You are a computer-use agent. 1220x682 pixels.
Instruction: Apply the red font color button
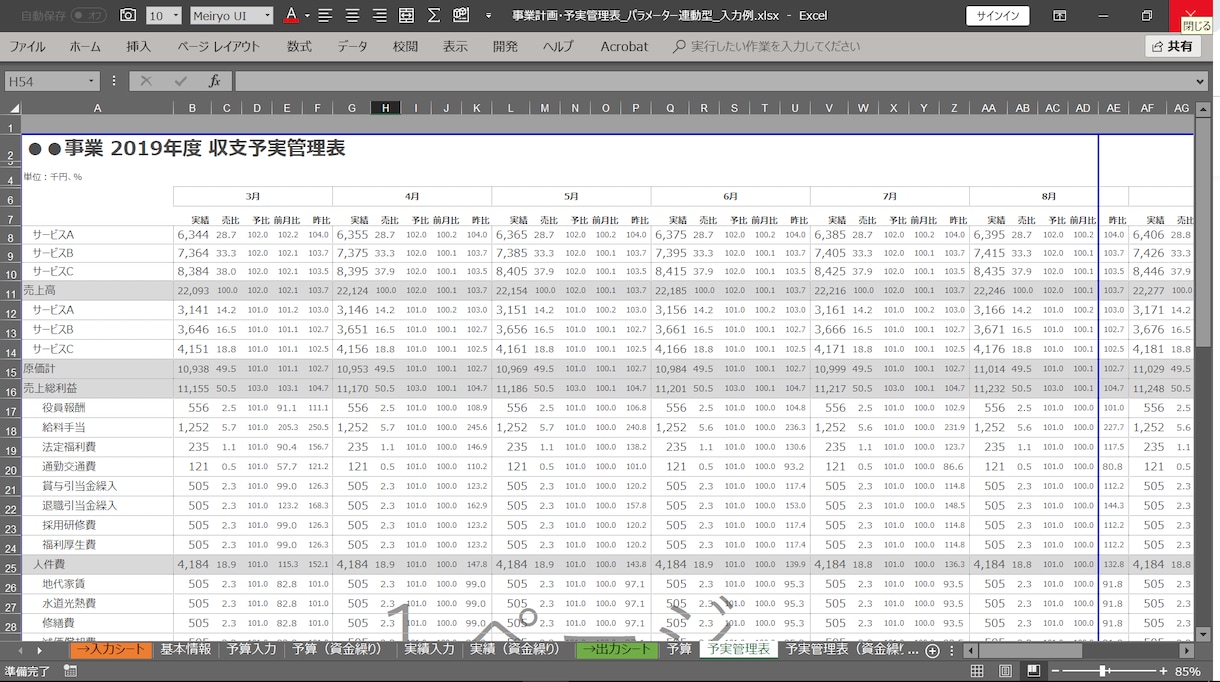click(290, 15)
